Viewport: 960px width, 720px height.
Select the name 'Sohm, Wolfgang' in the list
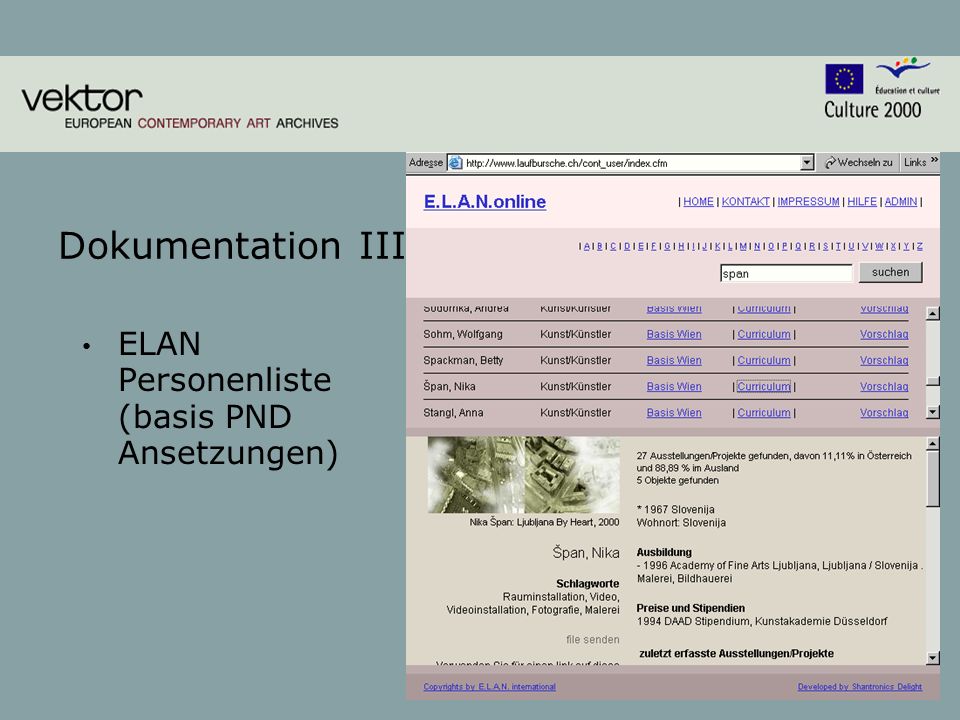coord(463,334)
